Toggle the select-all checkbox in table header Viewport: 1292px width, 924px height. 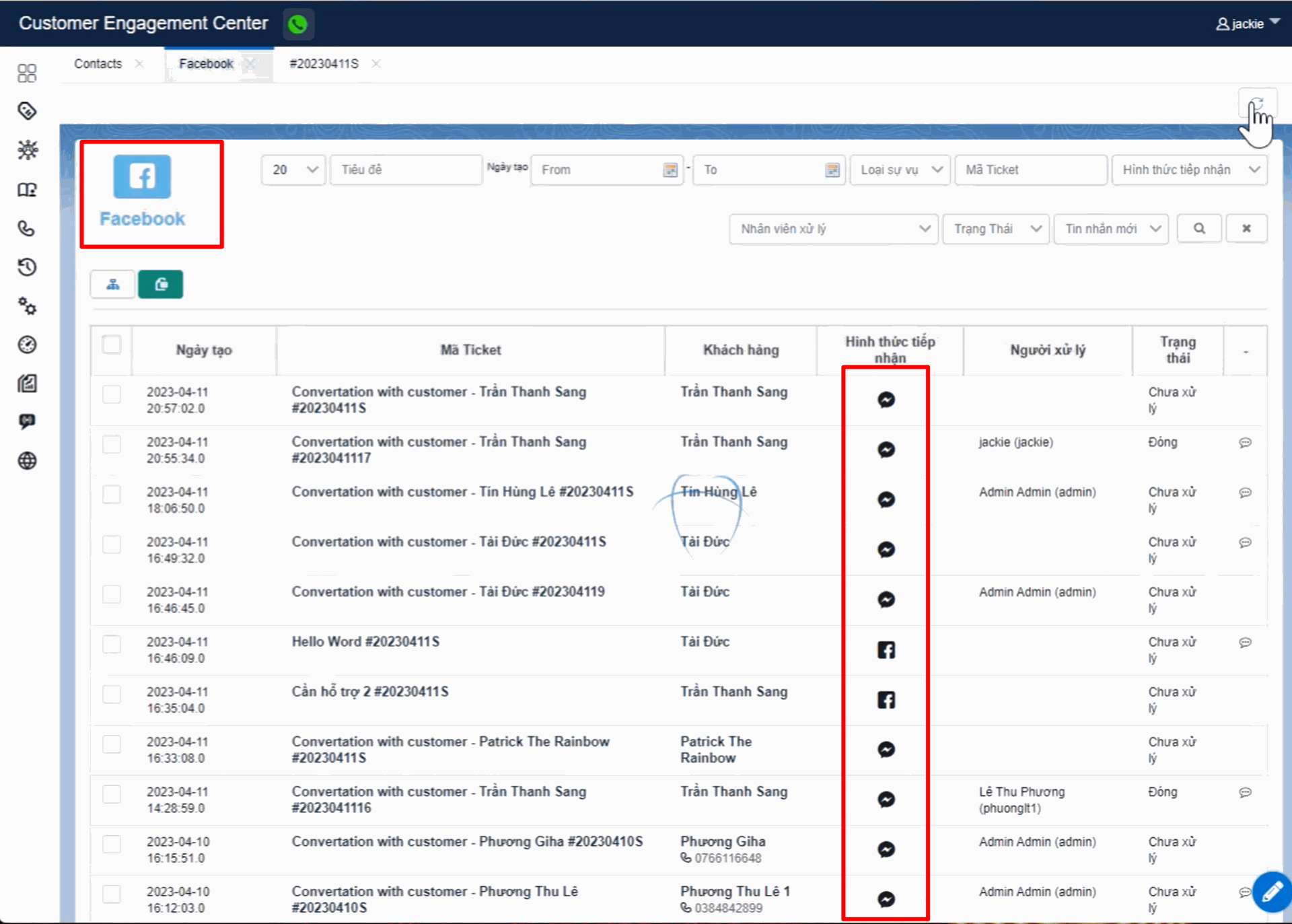112,345
